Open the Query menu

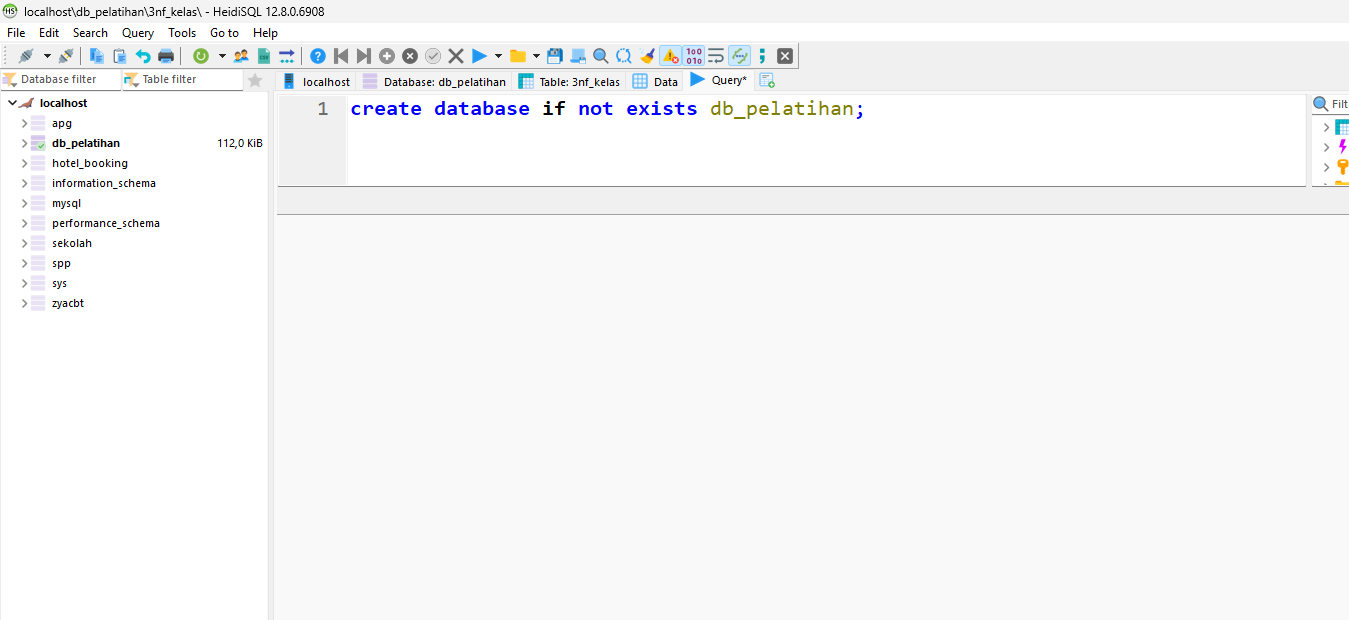click(138, 33)
